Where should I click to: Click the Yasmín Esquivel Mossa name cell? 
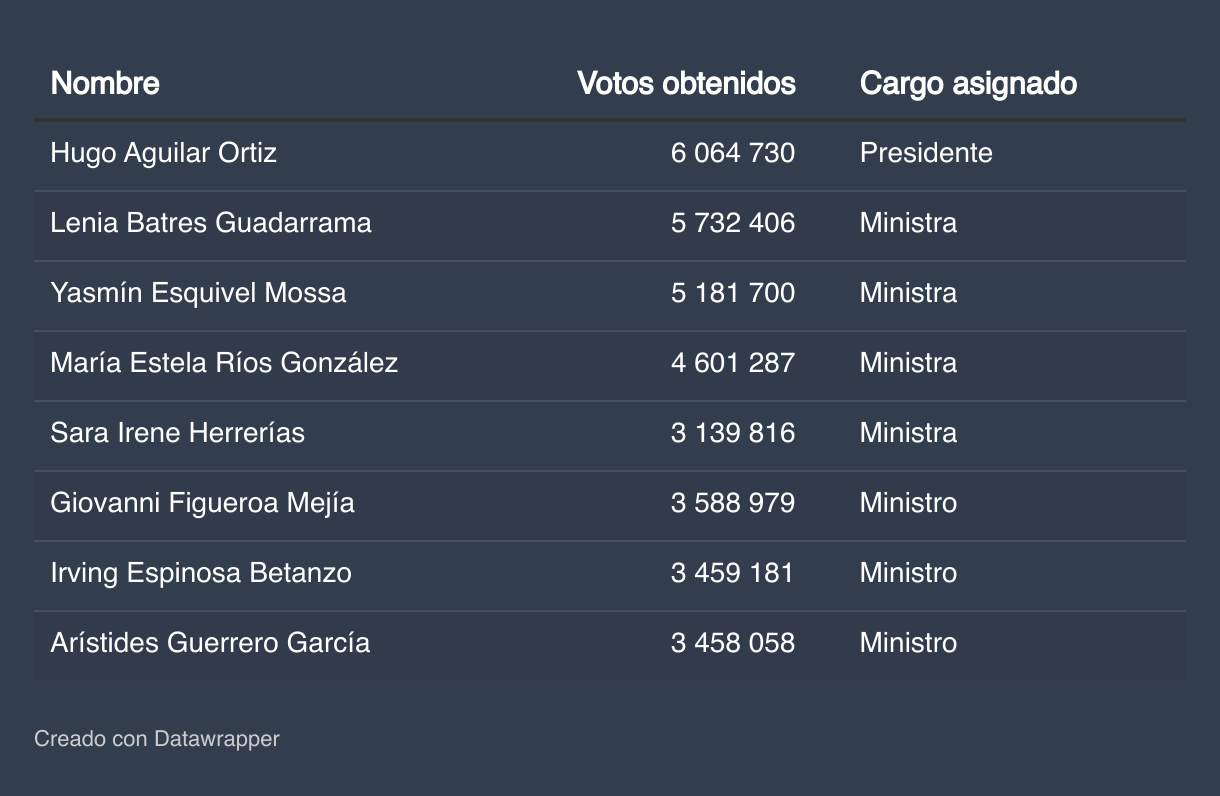[198, 293]
